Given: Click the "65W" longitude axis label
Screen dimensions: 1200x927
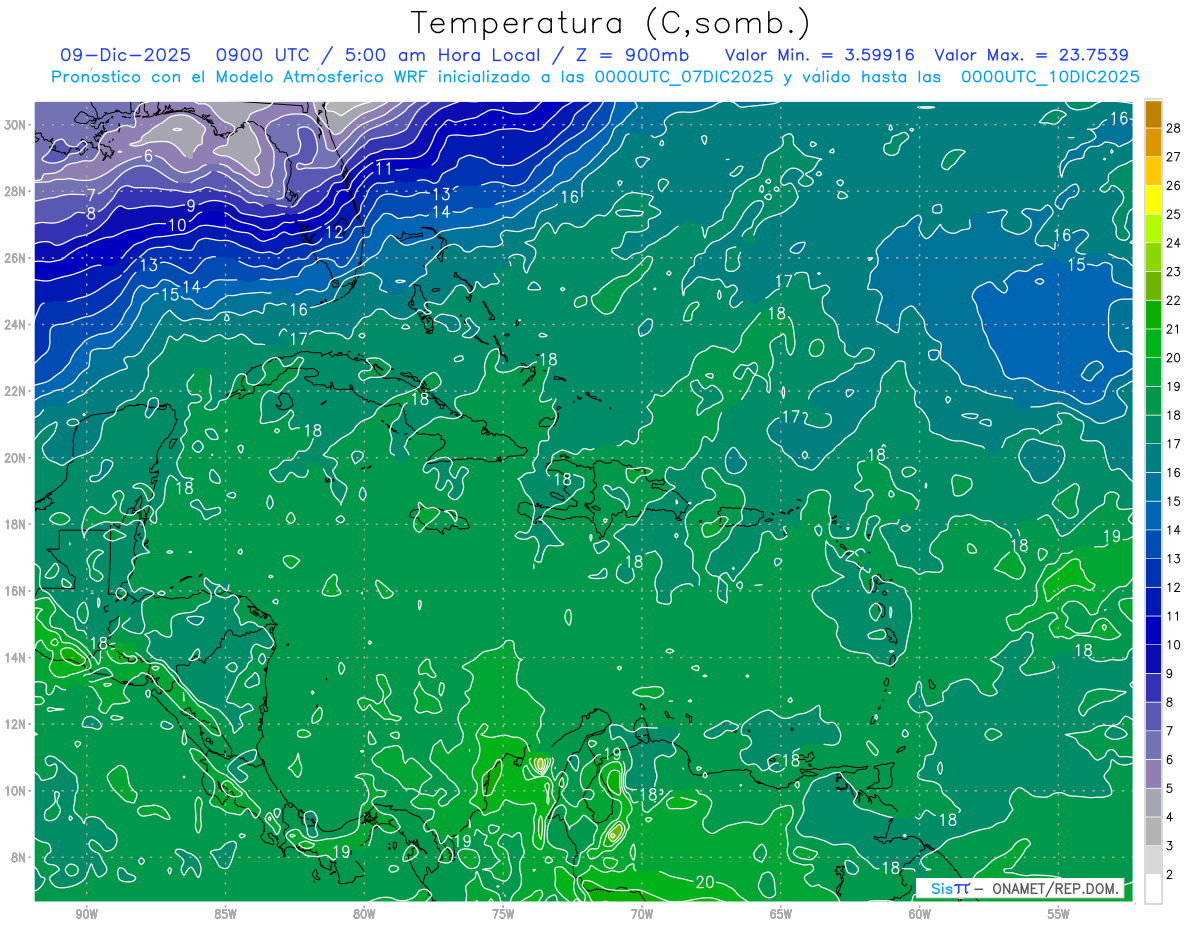Looking at the screenshot, I should point(781,914).
